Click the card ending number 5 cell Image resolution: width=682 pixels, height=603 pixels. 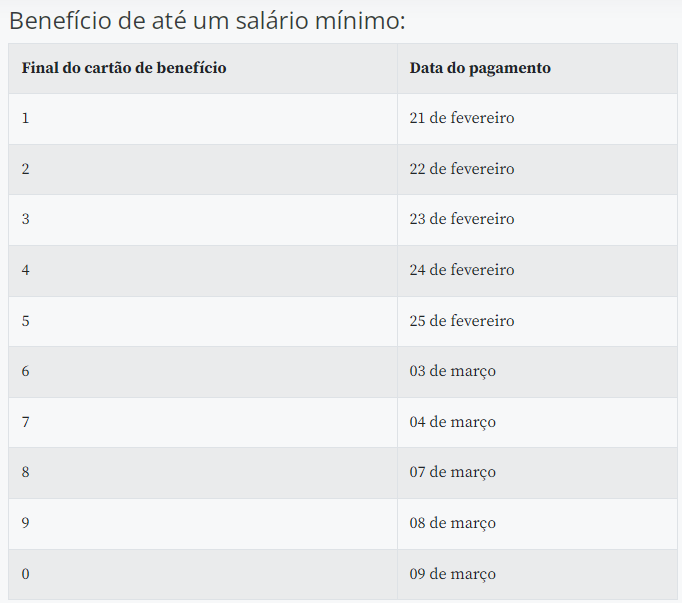[x=26, y=321]
